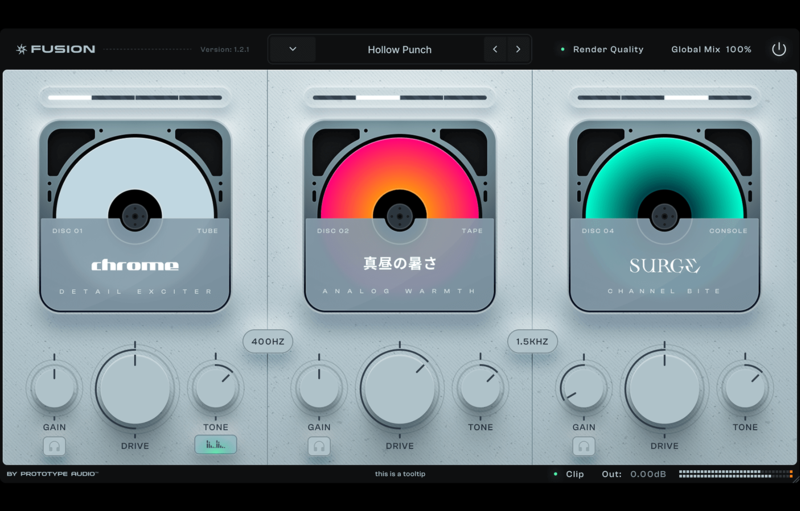Solo the third band with headphone icon
Image resolution: width=800 pixels, height=511 pixels.
(584, 446)
